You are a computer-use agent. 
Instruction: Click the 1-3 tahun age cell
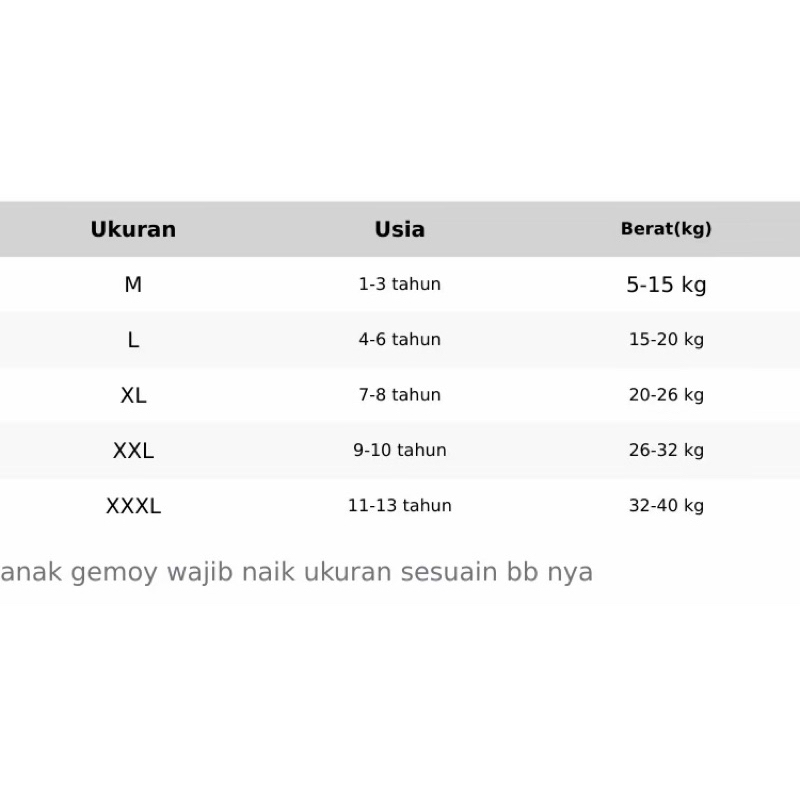point(400,284)
